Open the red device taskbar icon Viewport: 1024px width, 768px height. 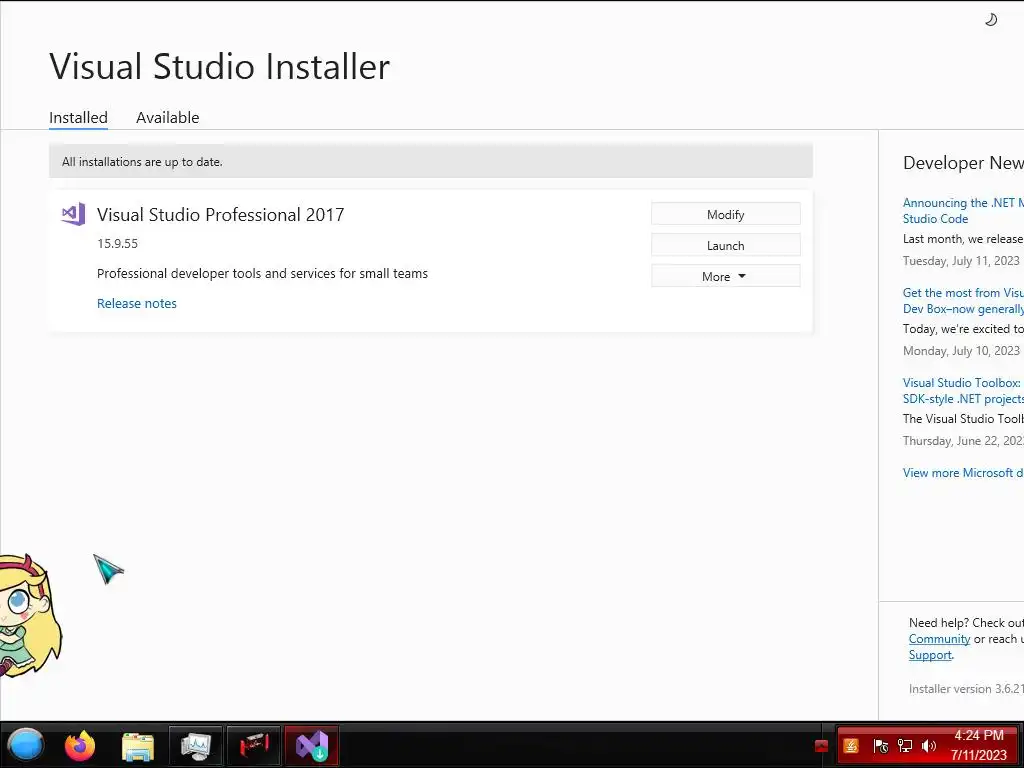pyautogui.click(x=253, y=746)
